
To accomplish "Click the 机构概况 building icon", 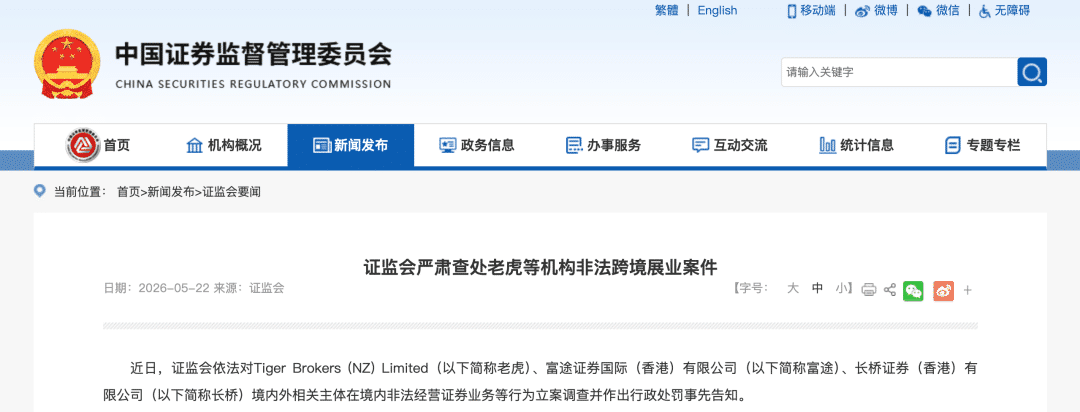I will coord(195,145).
